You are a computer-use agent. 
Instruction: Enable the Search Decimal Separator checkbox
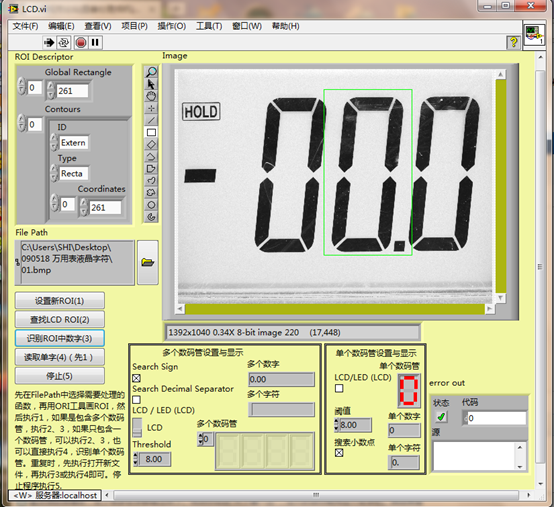coord(136,400)
